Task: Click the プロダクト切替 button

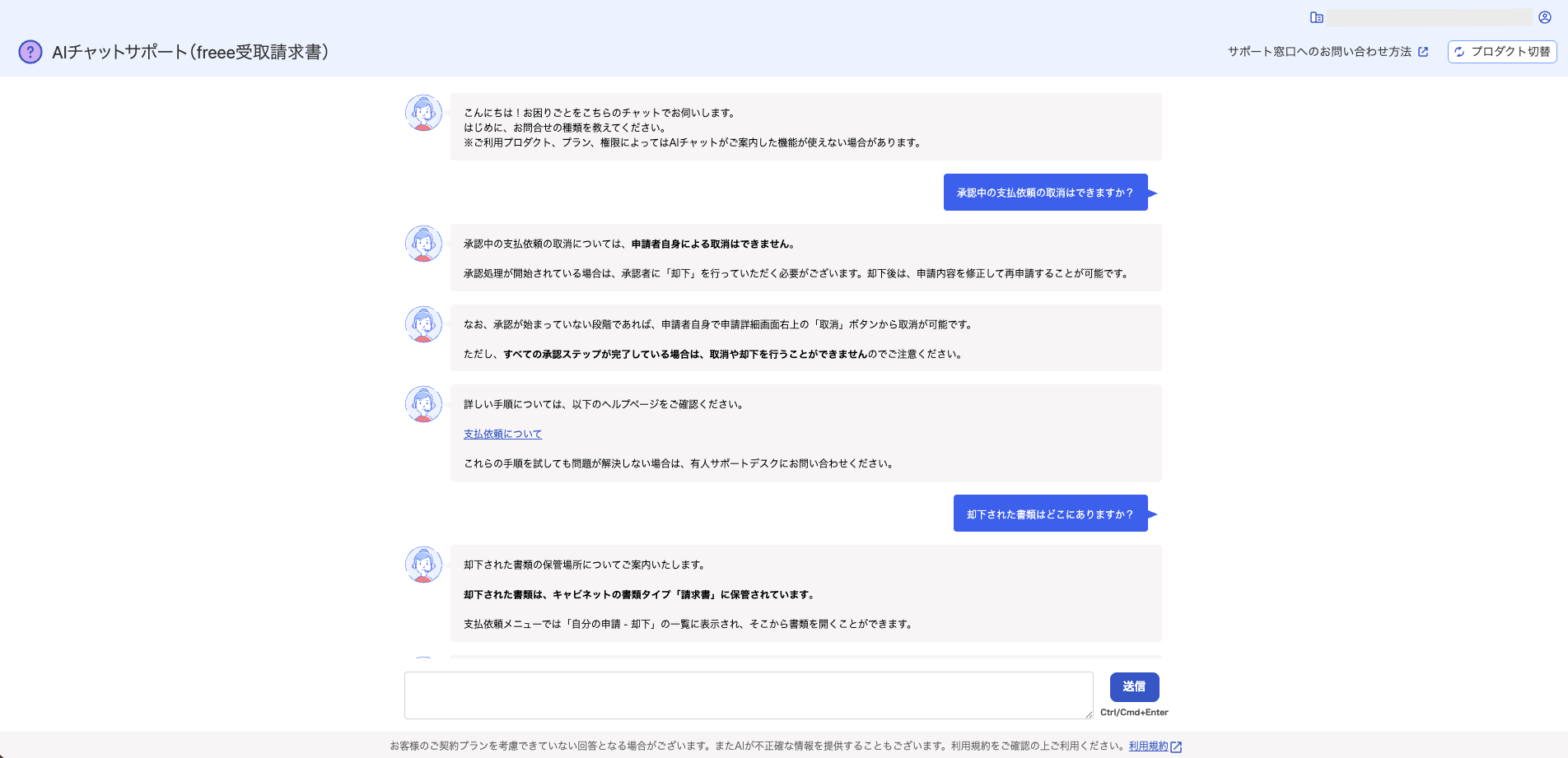Action: [1502, 52]
